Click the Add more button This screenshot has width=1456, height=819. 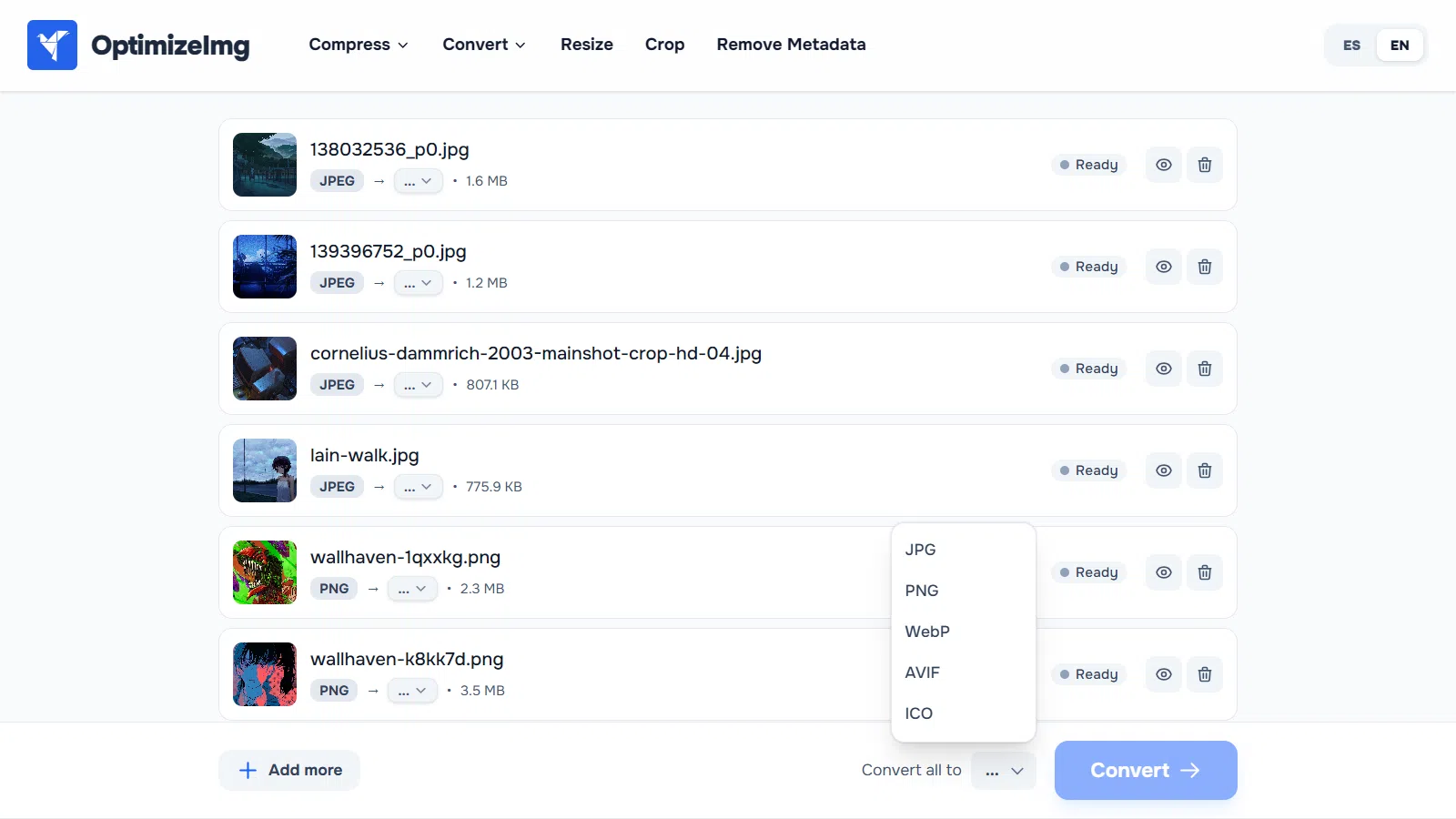[289, 771]
